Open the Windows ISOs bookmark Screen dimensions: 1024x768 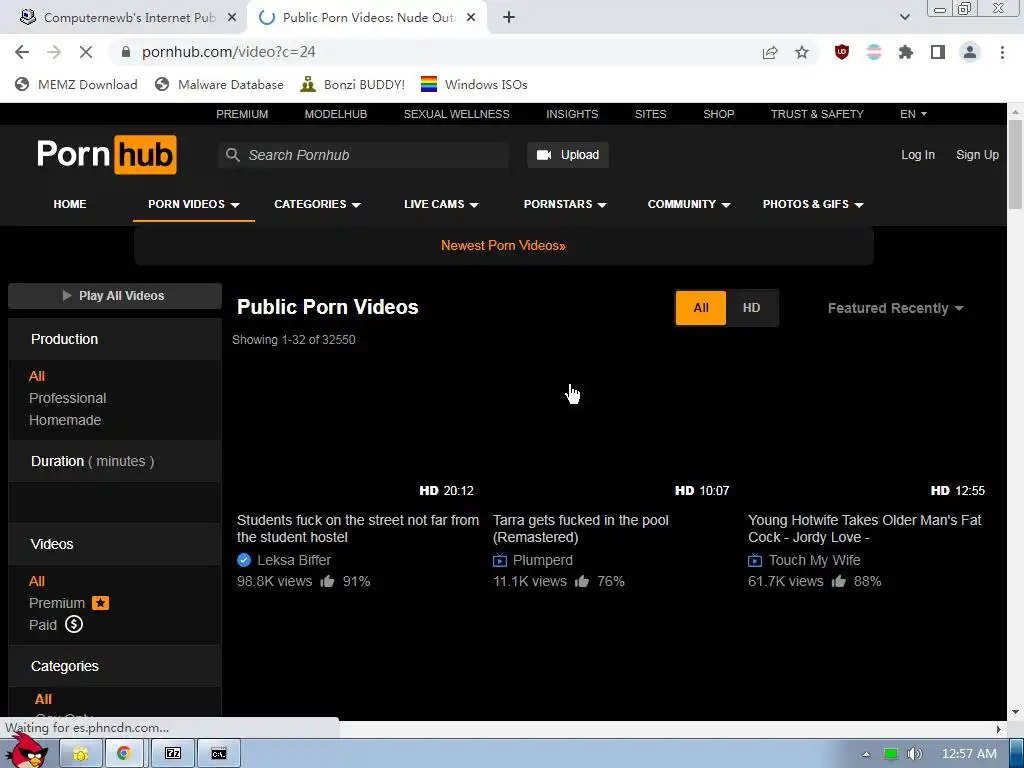click(x=474, y=84)
